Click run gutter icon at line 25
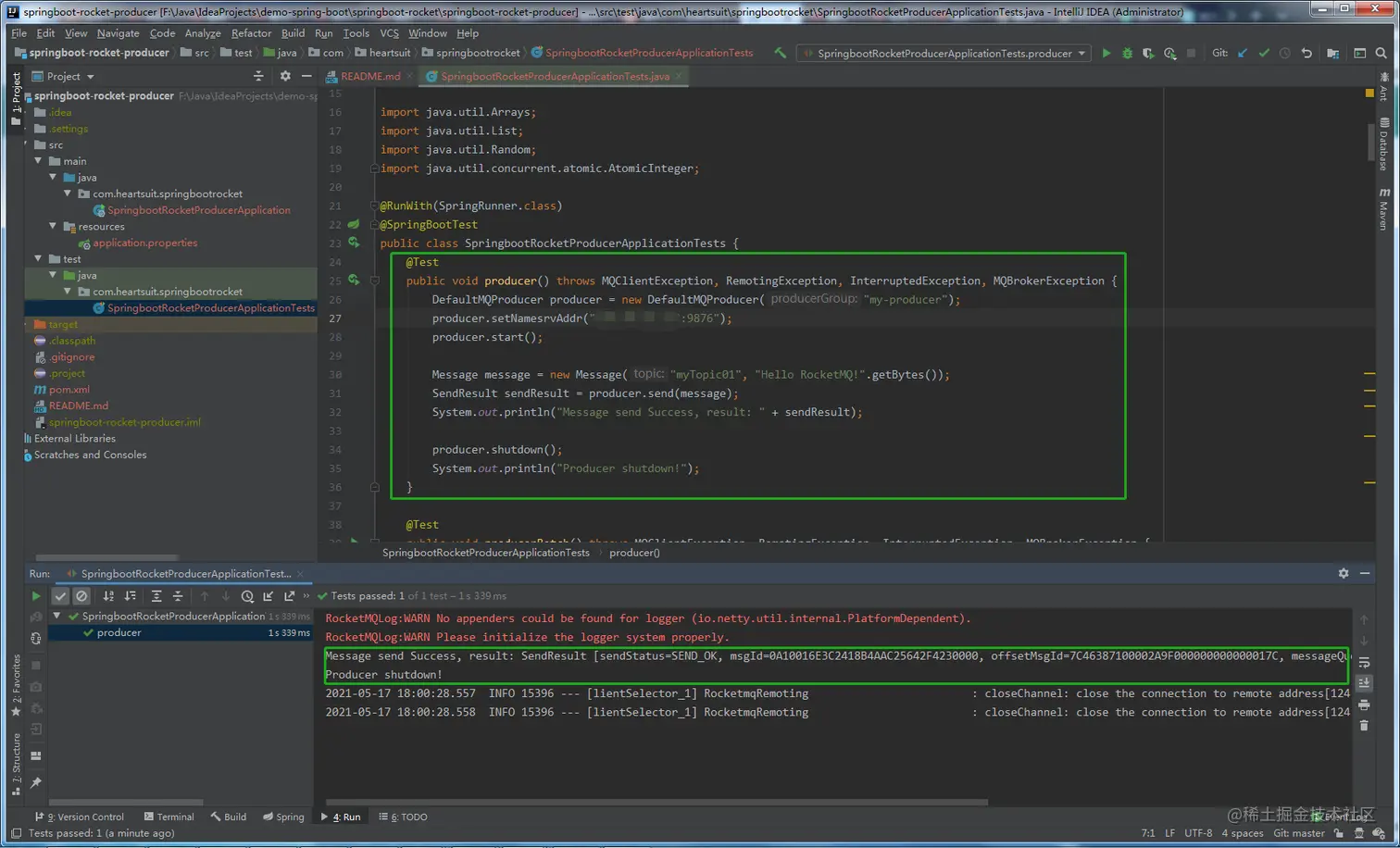This screenshot has height=848, width=1400. click(x=354, y=281)
